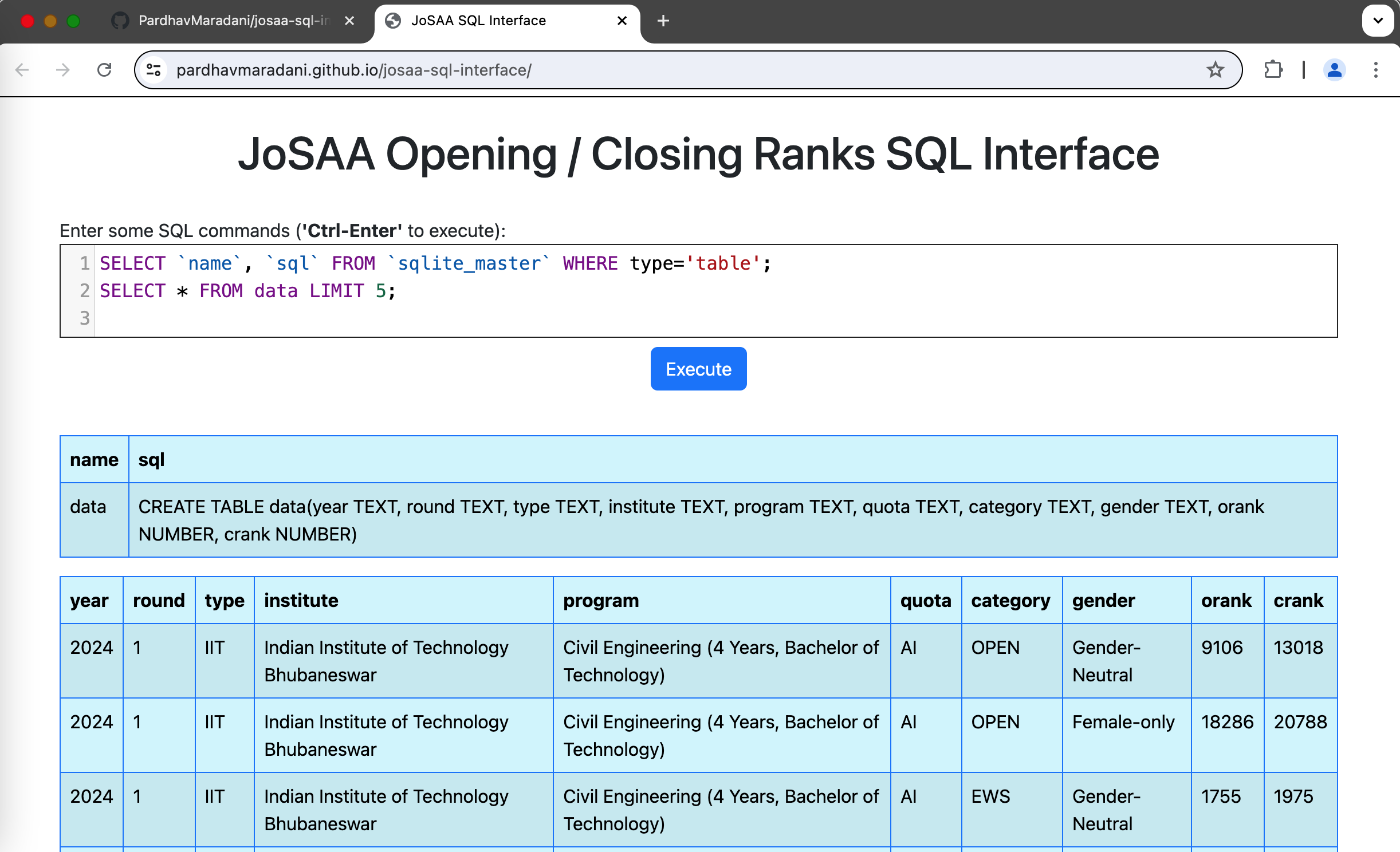Bookmark this page with star icon
This screenshot has height=852, width=1400.
click(1215, 70)
